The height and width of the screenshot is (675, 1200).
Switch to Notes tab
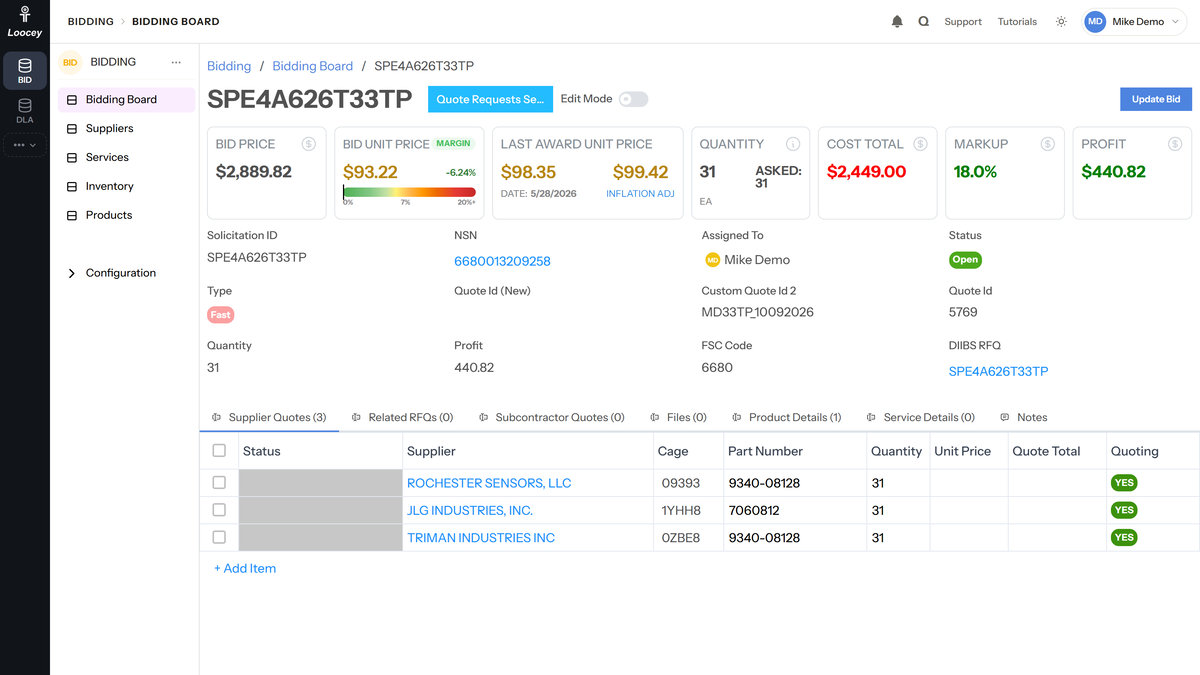1024,417
